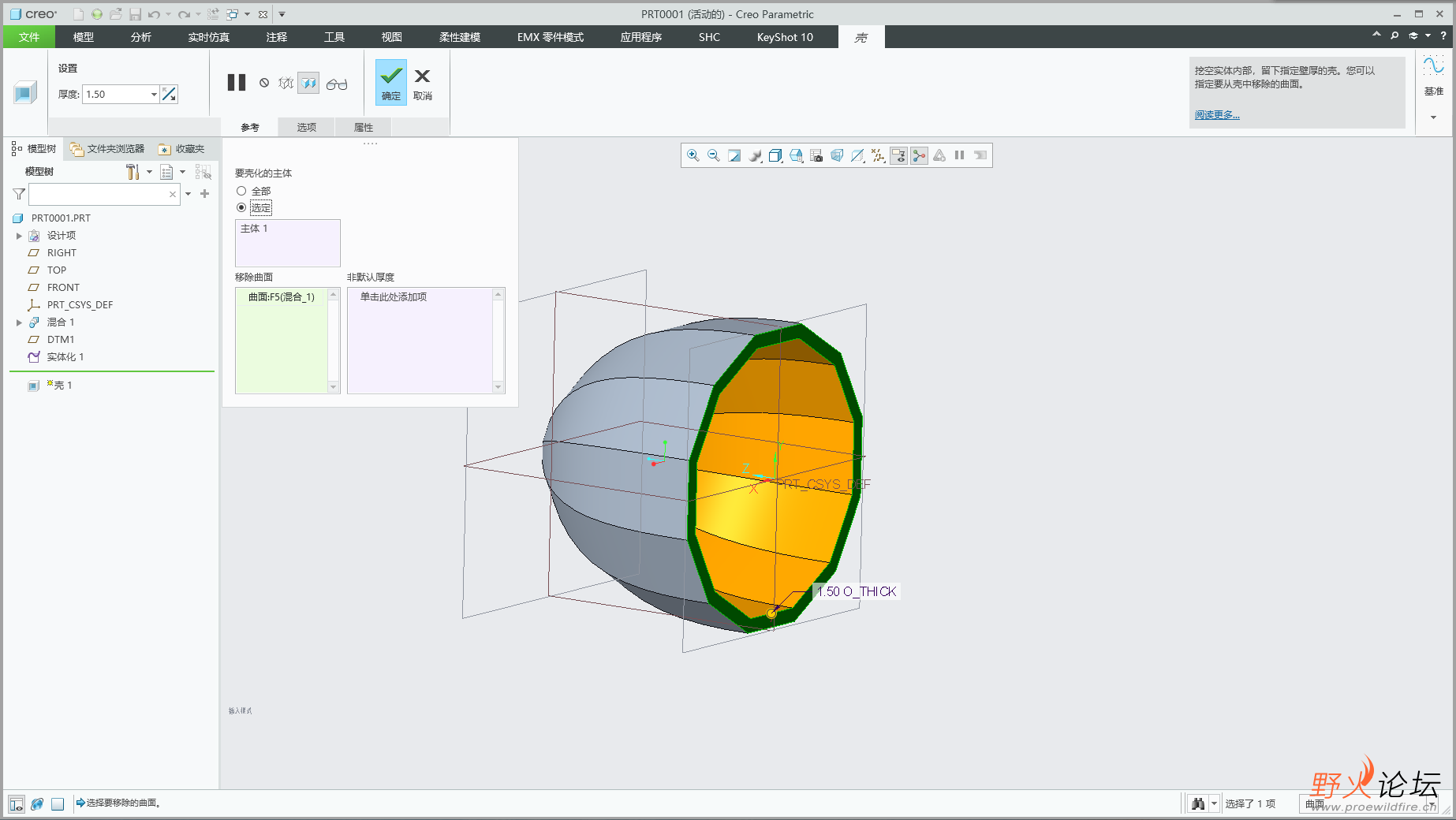Switch to the 选项 panel tab
This screenshot has height=820, width=1456.
click(307, 127)
